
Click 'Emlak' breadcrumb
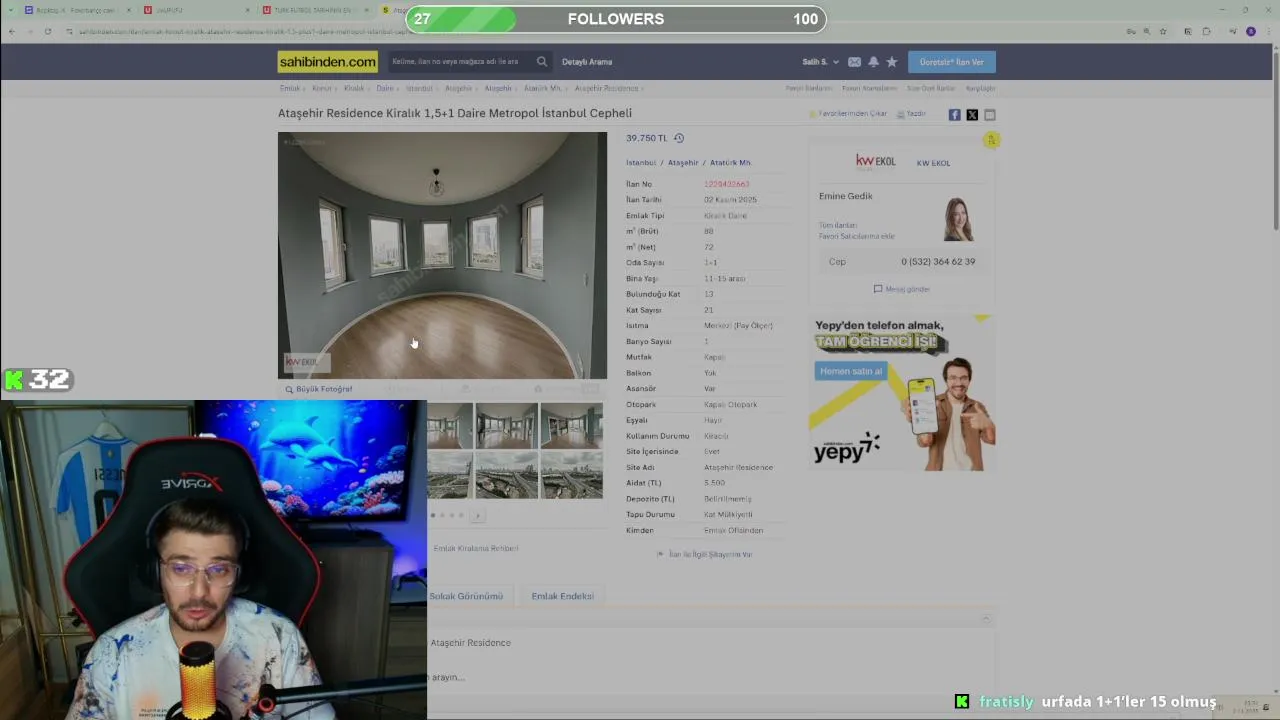pos(290,89)
